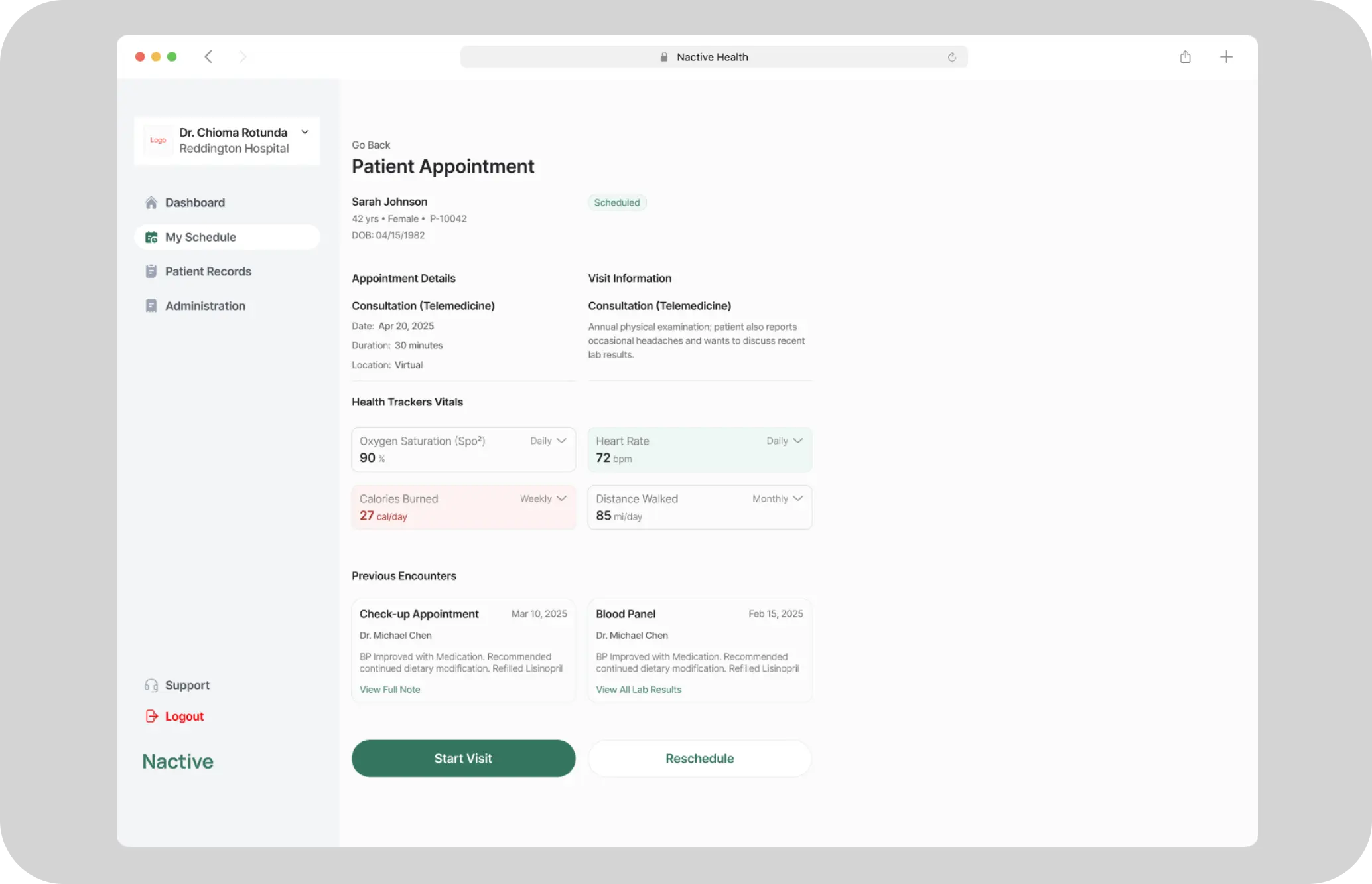The image size is (1372, 884).
Task: Click the My Schedule calendar icon
Action: point(151,237)
